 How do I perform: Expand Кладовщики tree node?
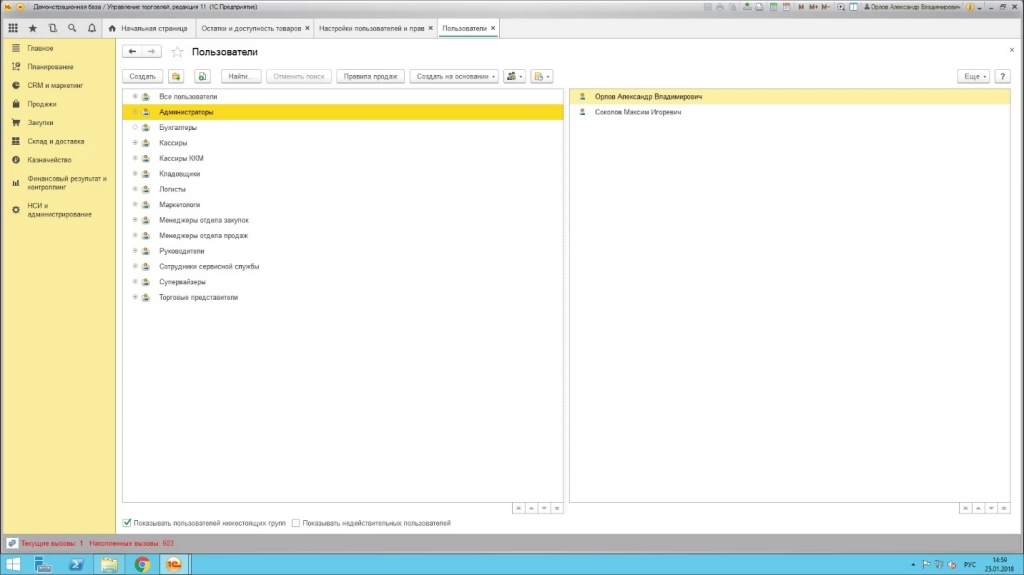click(135, 174)
